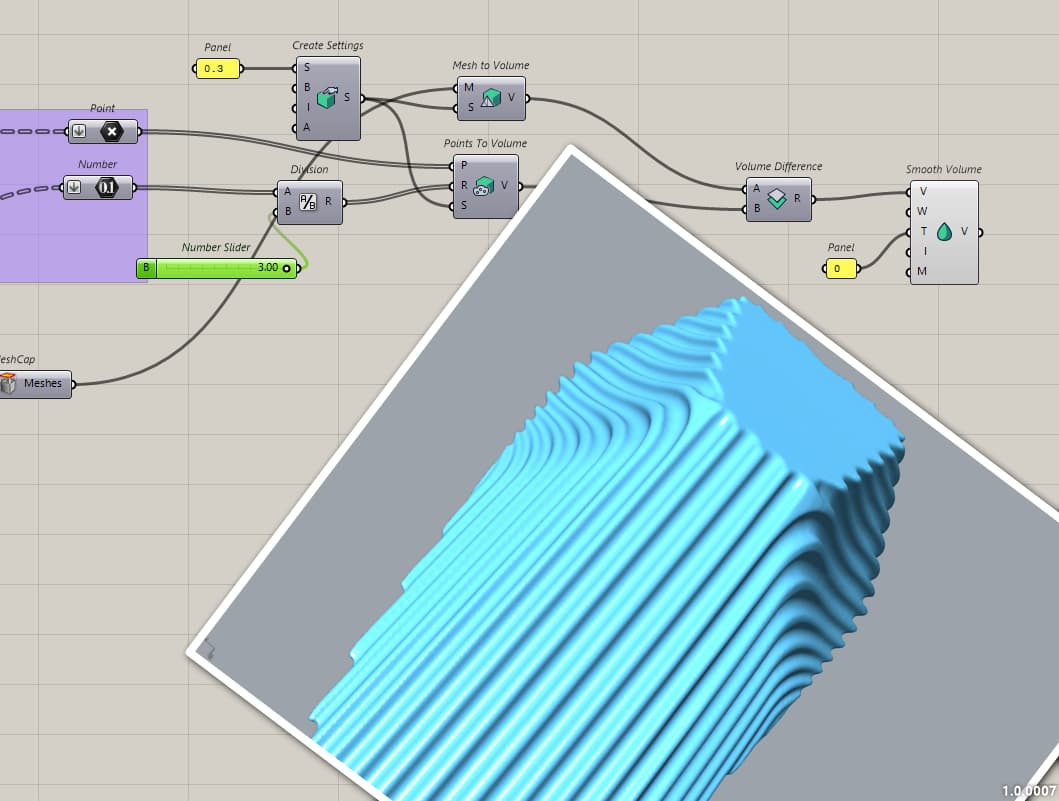The height and width of the screenshot is (801, 1059).
Task: Click input R on Points To Volume
Action: coord(464,185)
